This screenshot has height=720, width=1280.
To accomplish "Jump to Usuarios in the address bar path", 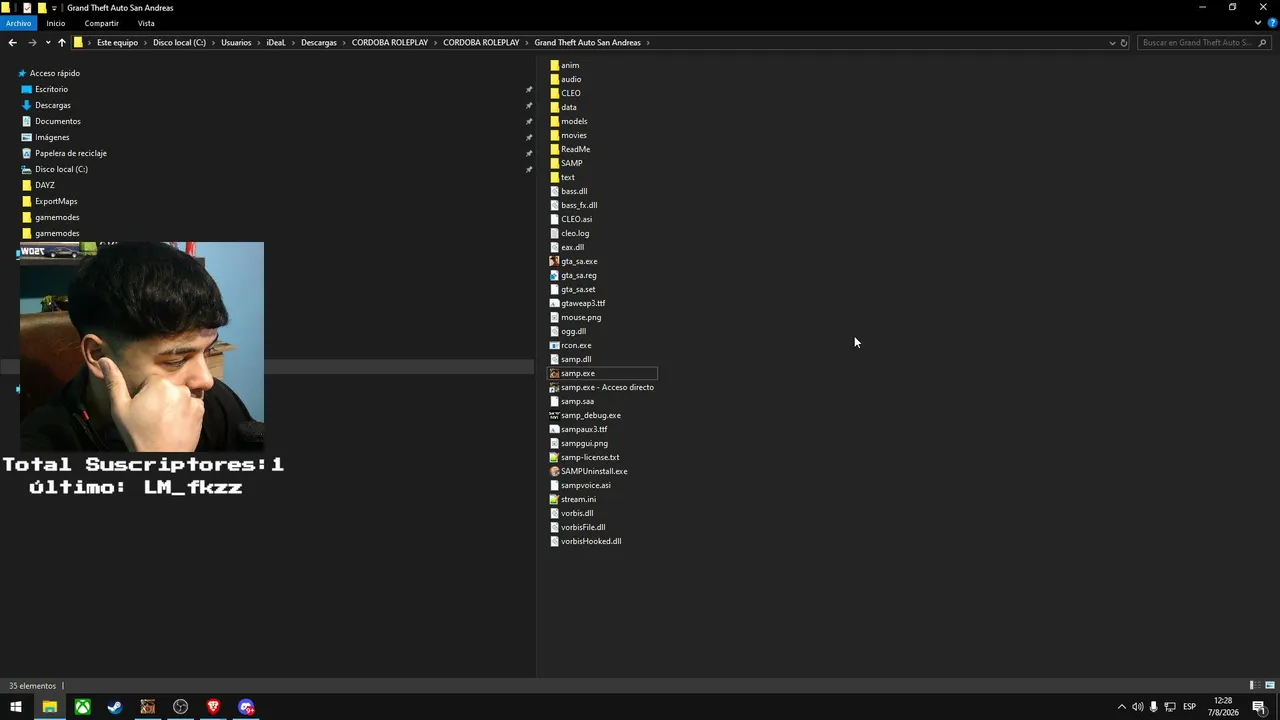I will [236, 43].
